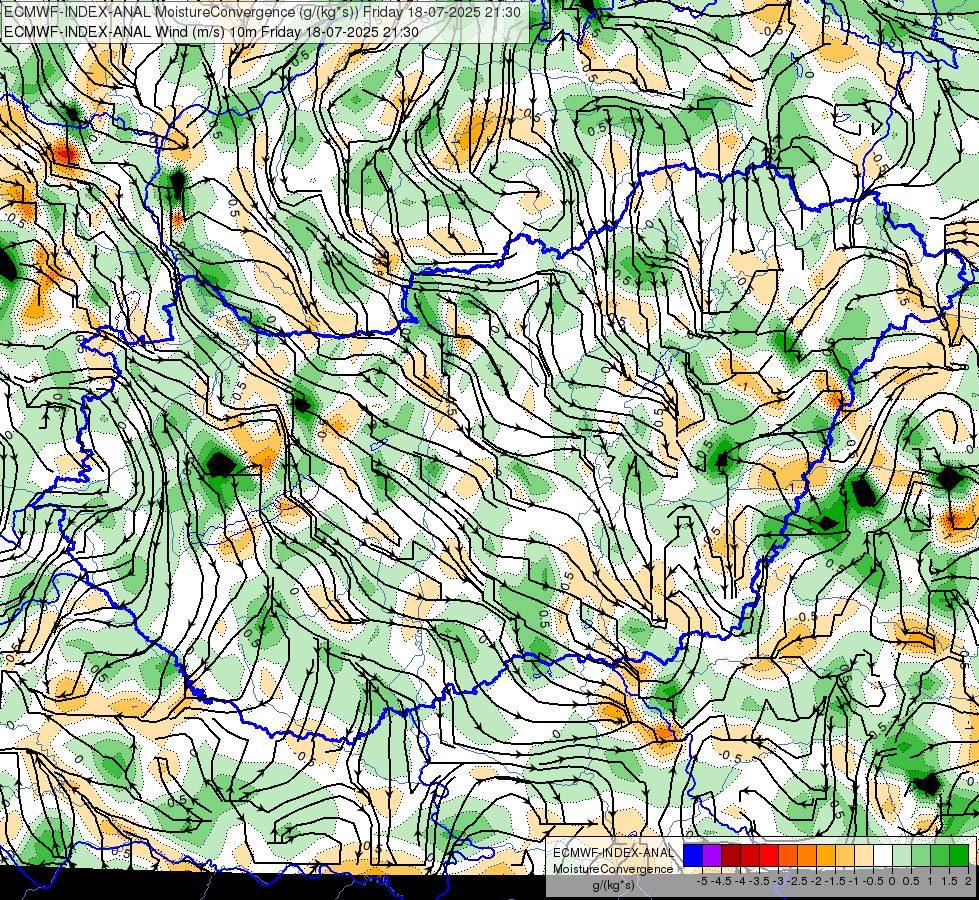The width and height of the screenshot is (979, 900).
Task: Click the legend label MoistureConvergence
Action: tap(613, 869)
